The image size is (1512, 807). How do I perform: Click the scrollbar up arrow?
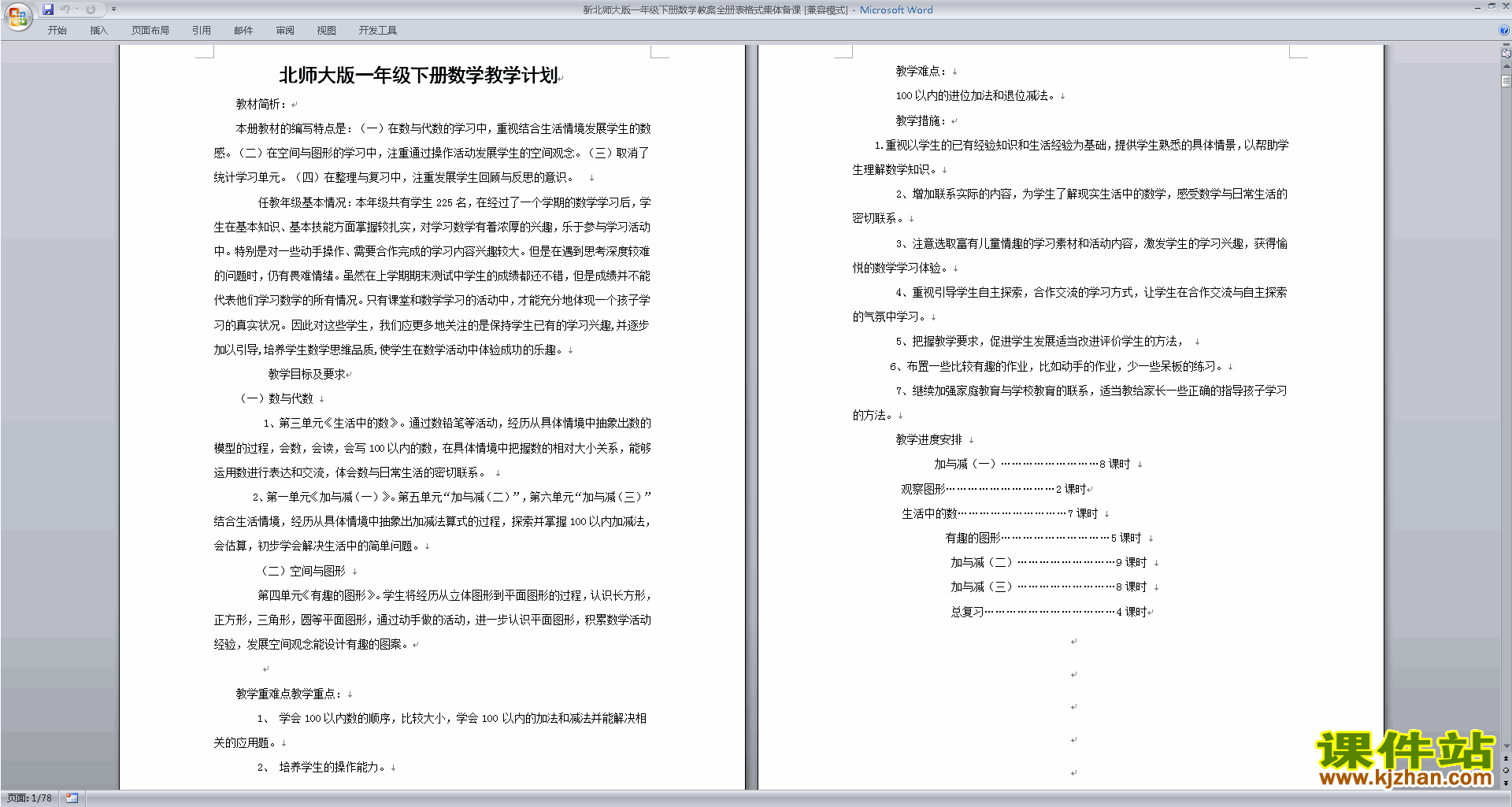[x=1506, y=66]
